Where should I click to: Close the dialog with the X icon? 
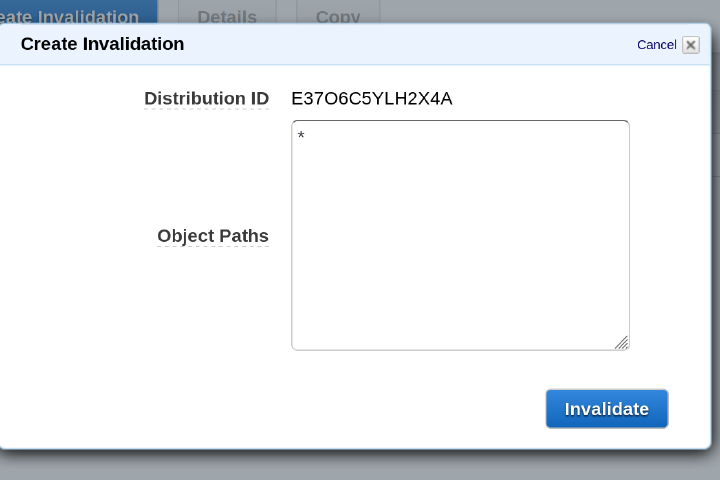pyautogui.click(x=691, y=45)
